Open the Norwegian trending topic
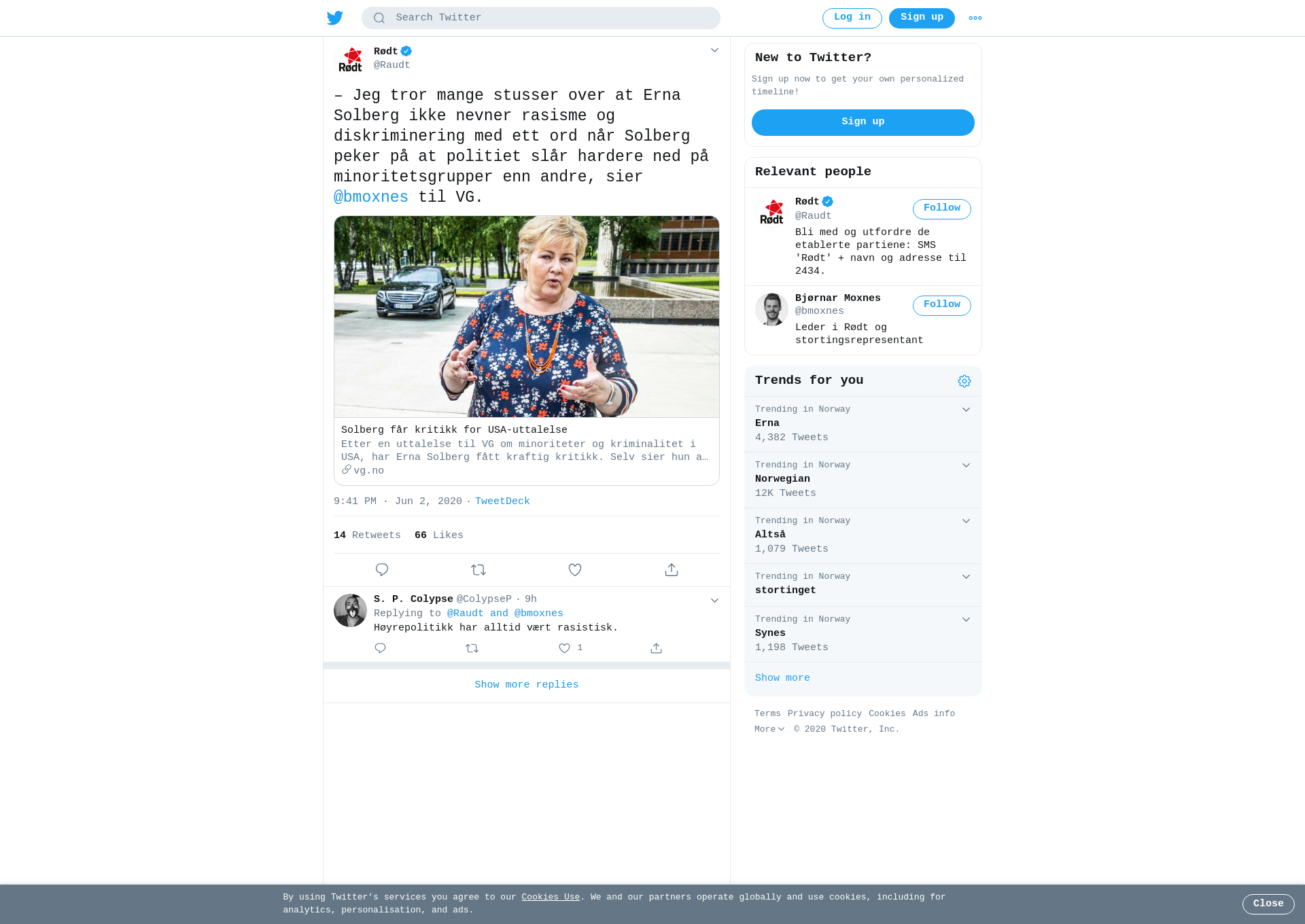The height and width of the screenshot is (924, 1305). pos(863,480)
